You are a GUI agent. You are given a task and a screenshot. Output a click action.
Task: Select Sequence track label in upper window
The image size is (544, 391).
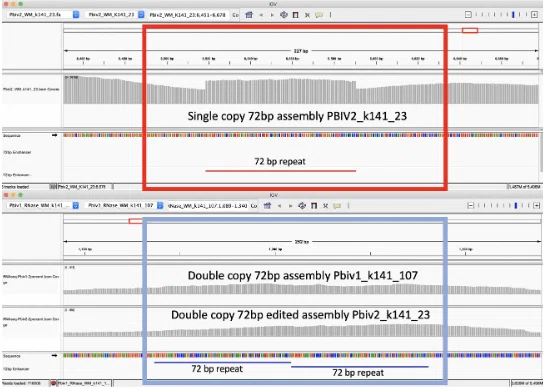pos(12,136)
